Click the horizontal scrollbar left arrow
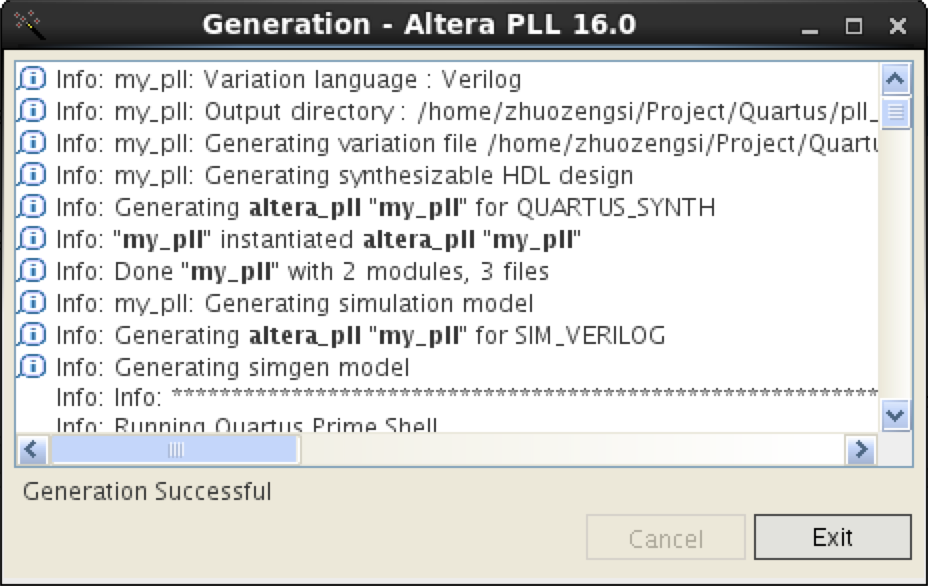 click(33, 450)
